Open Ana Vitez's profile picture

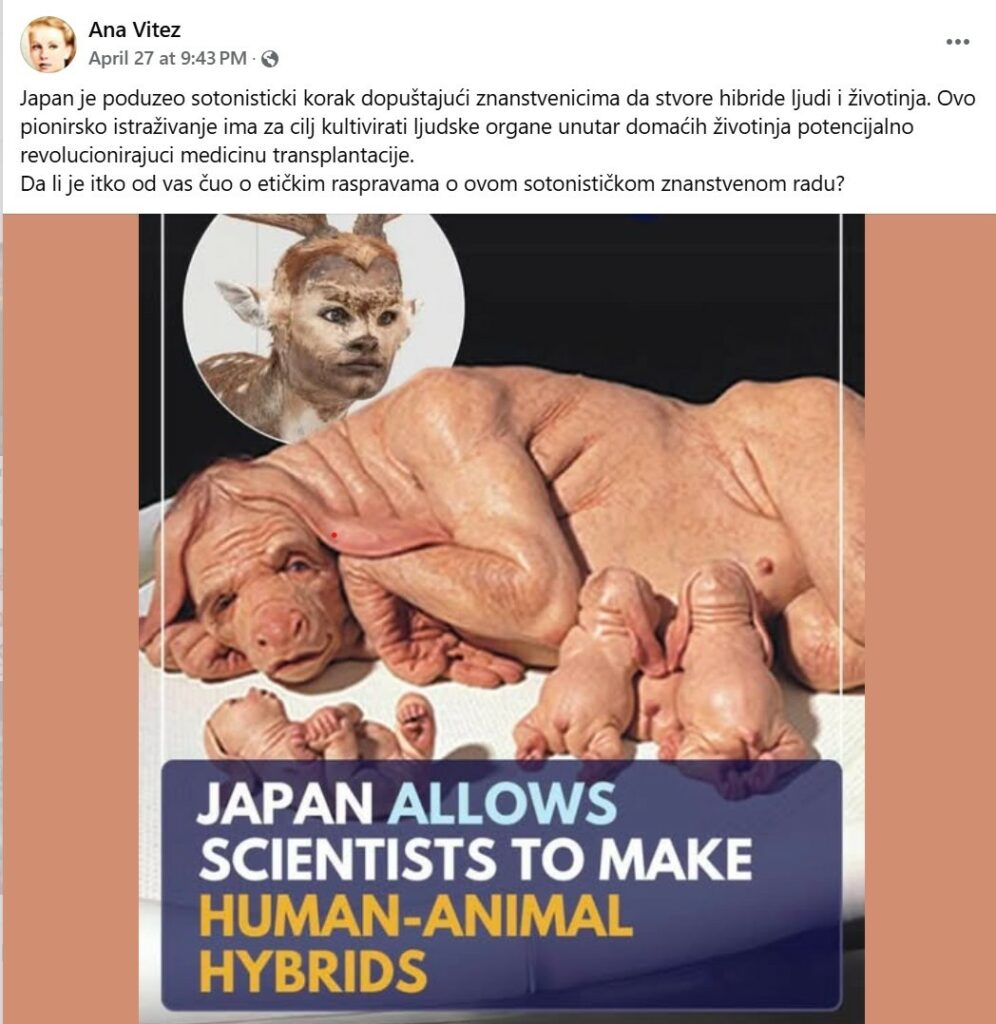click(48, 44)
